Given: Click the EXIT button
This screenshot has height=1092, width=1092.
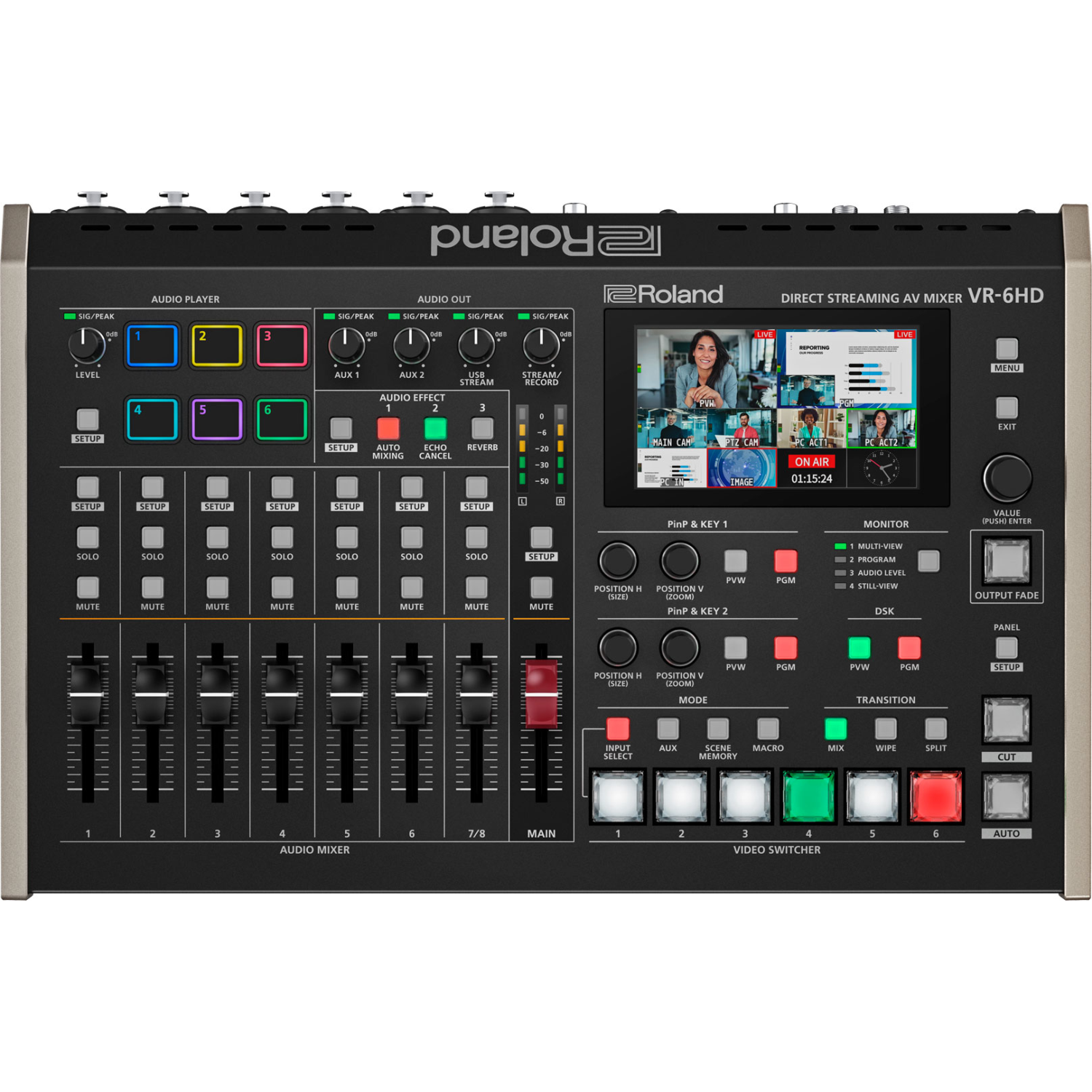Looking at the screenshot, I should pyautogui.click(x=1007, y=407).
